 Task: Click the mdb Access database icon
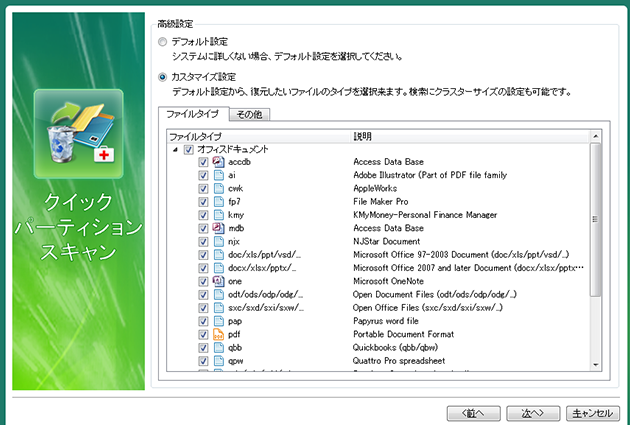pos(218,228)
